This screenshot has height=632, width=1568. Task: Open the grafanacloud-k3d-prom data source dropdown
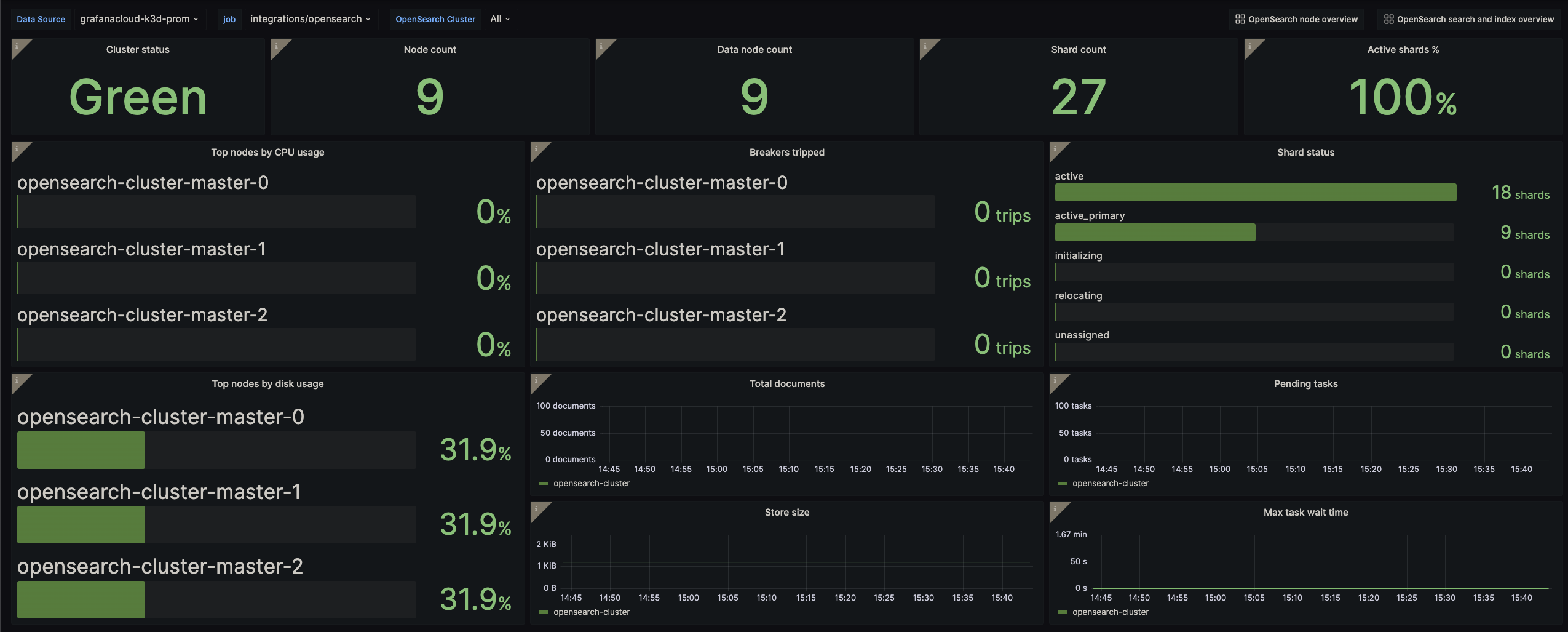pyautogui.click(x=140, y=18)
